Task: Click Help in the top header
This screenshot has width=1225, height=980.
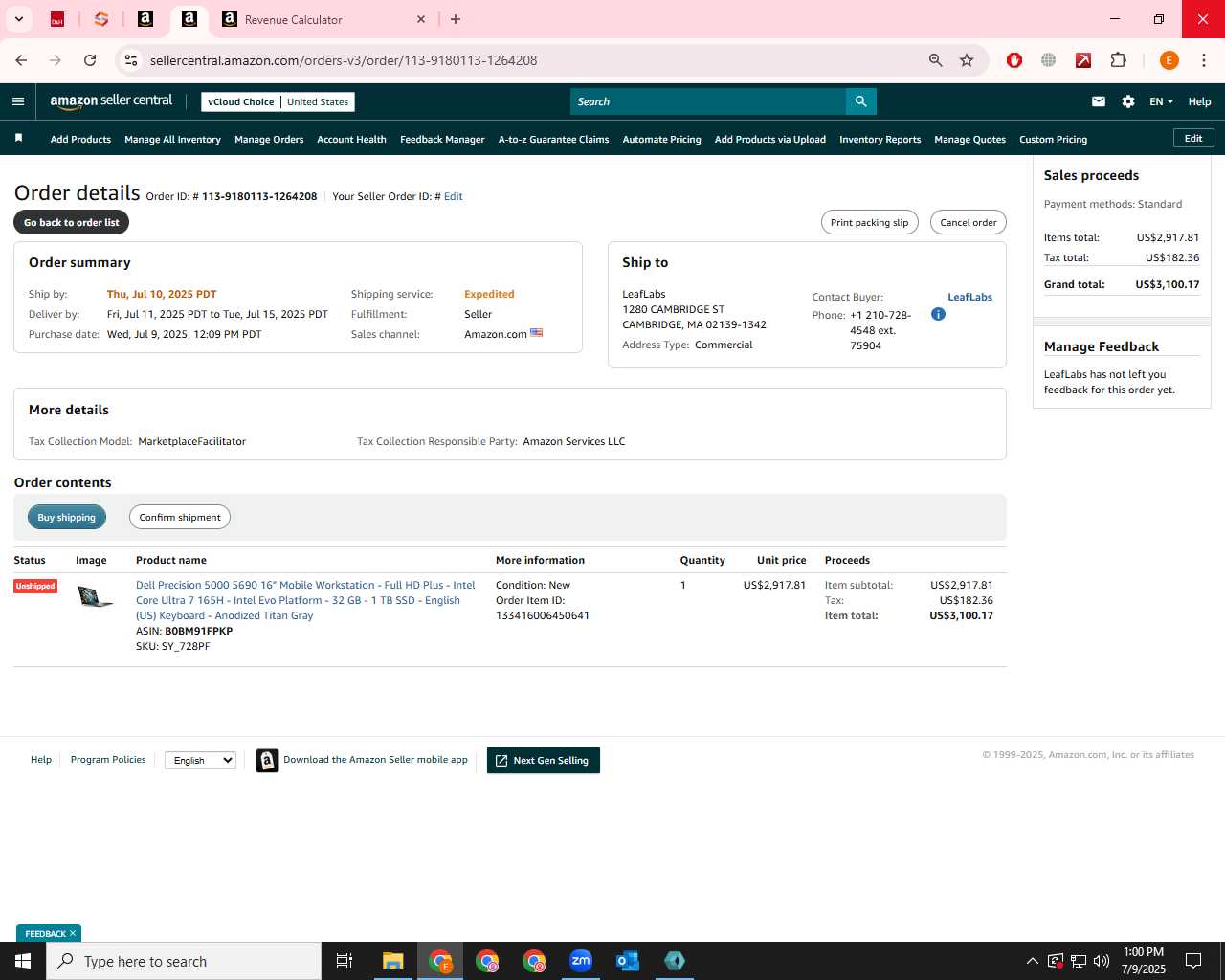Action: 1199,101
